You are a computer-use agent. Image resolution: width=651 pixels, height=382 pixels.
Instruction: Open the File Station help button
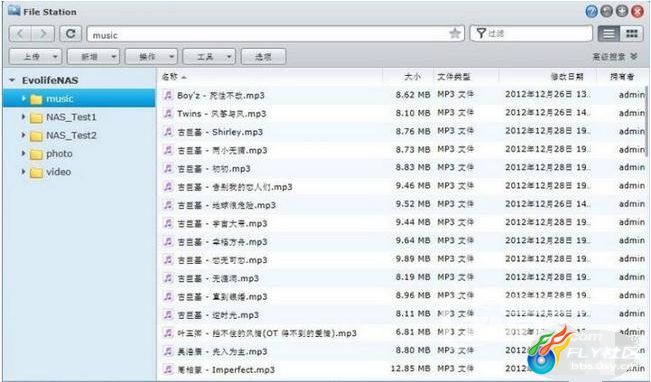point(591,11)
